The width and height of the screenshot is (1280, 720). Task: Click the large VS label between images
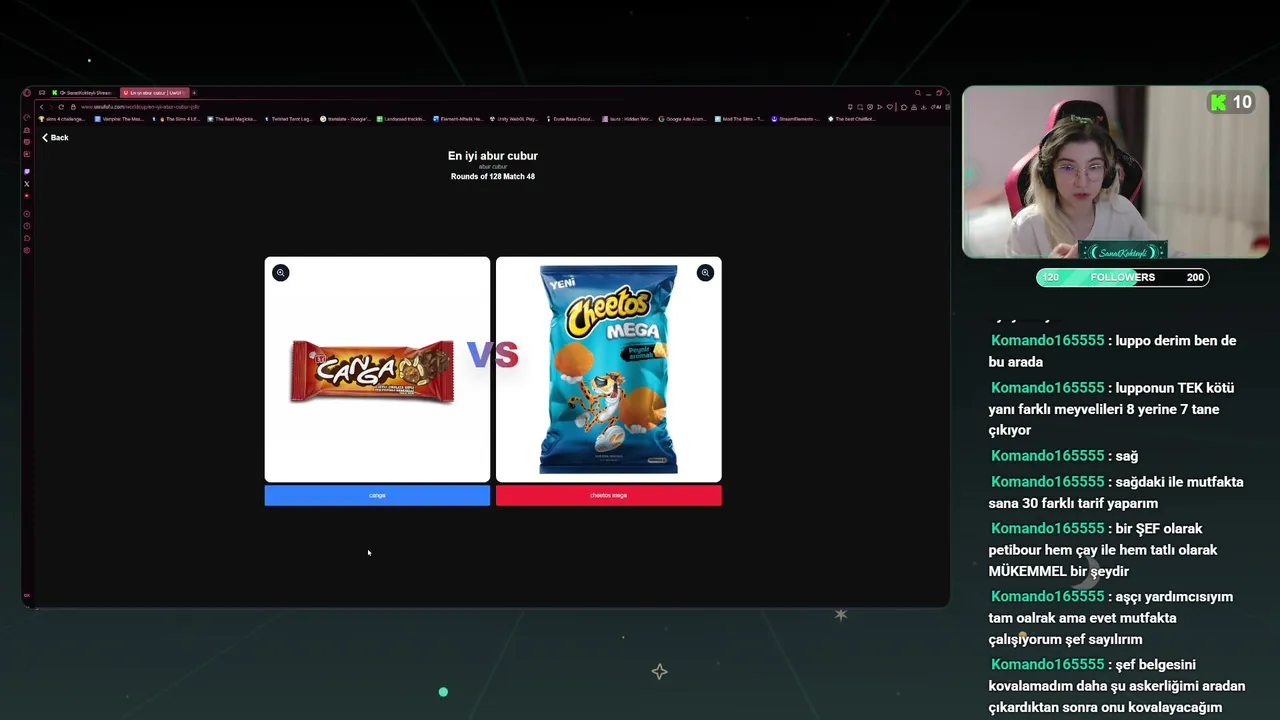492,354
